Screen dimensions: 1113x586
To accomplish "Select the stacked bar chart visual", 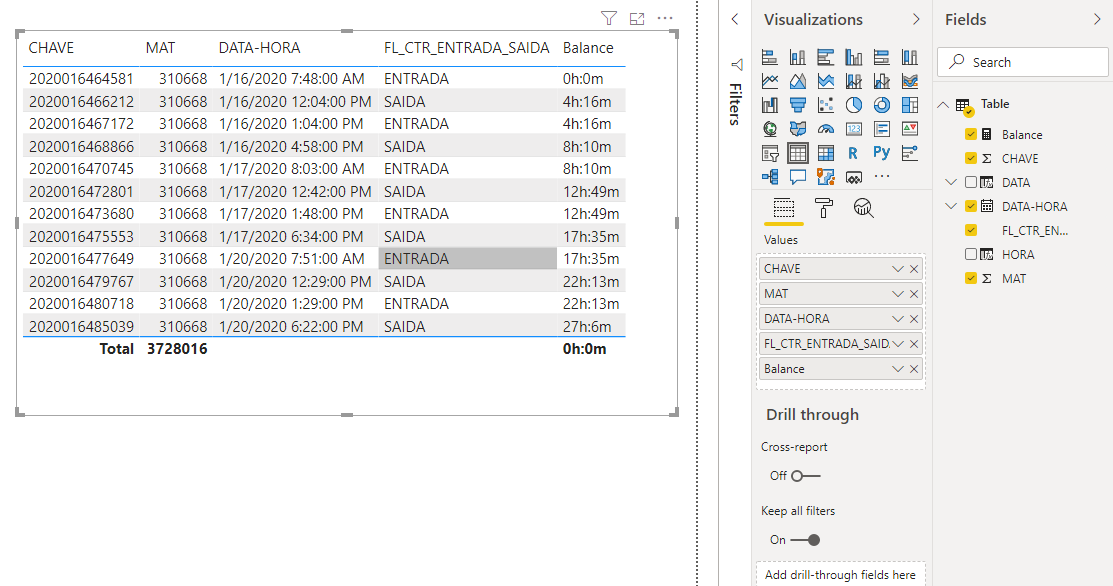I will pos(769,57).
